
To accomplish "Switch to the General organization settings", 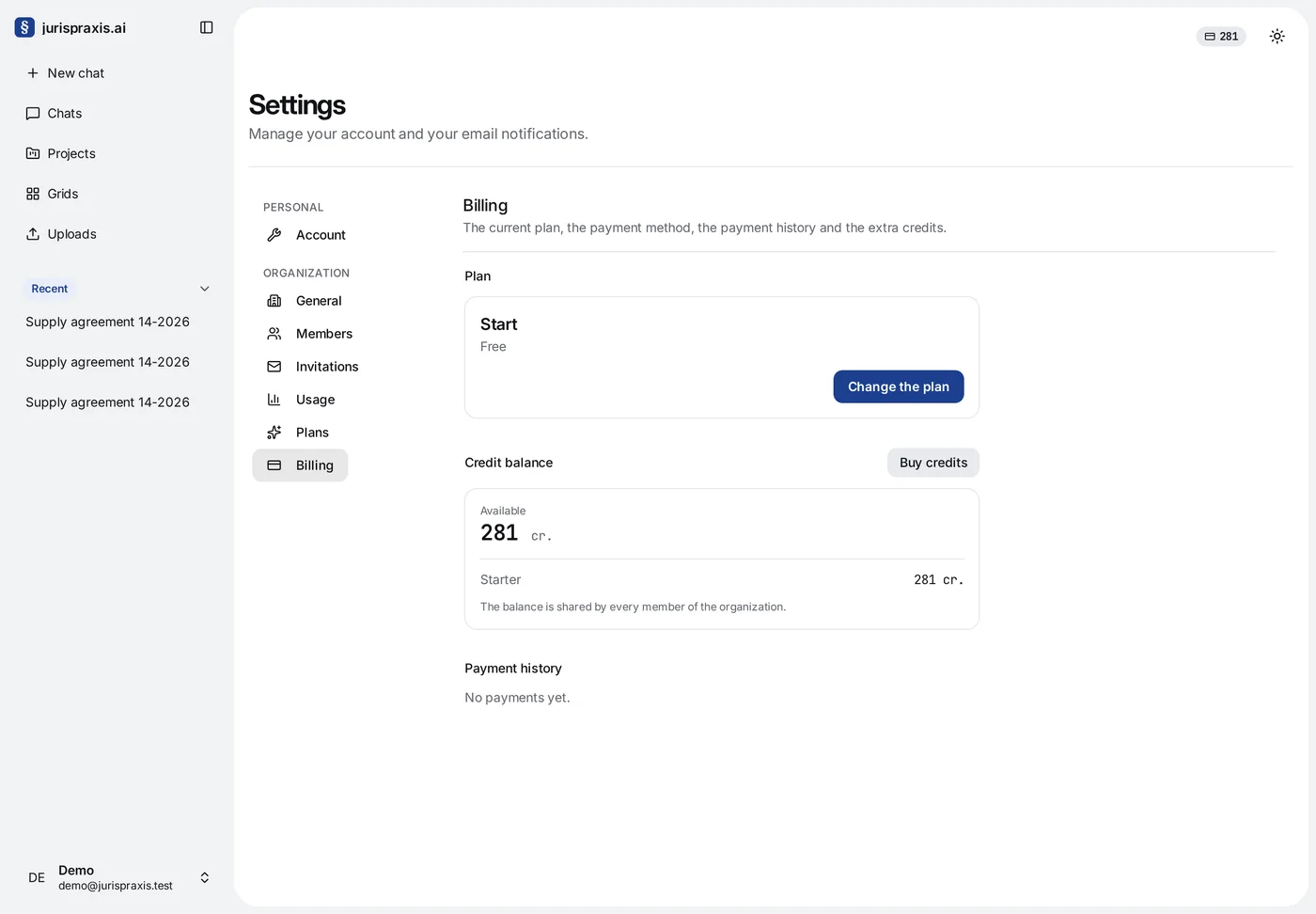I will pyautogui.click(x=304, y=301).
